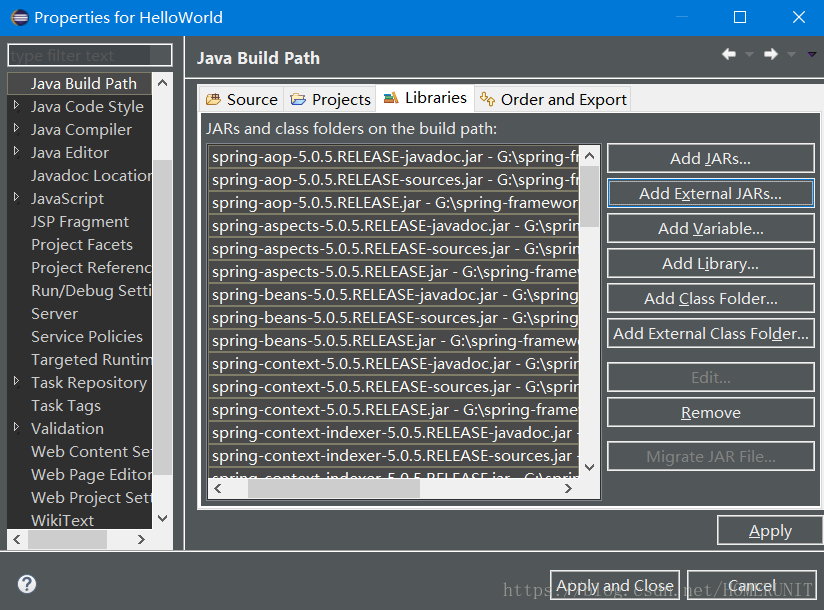
Task: Expand the JavaScript node
Action: click(x=17, y=197)
